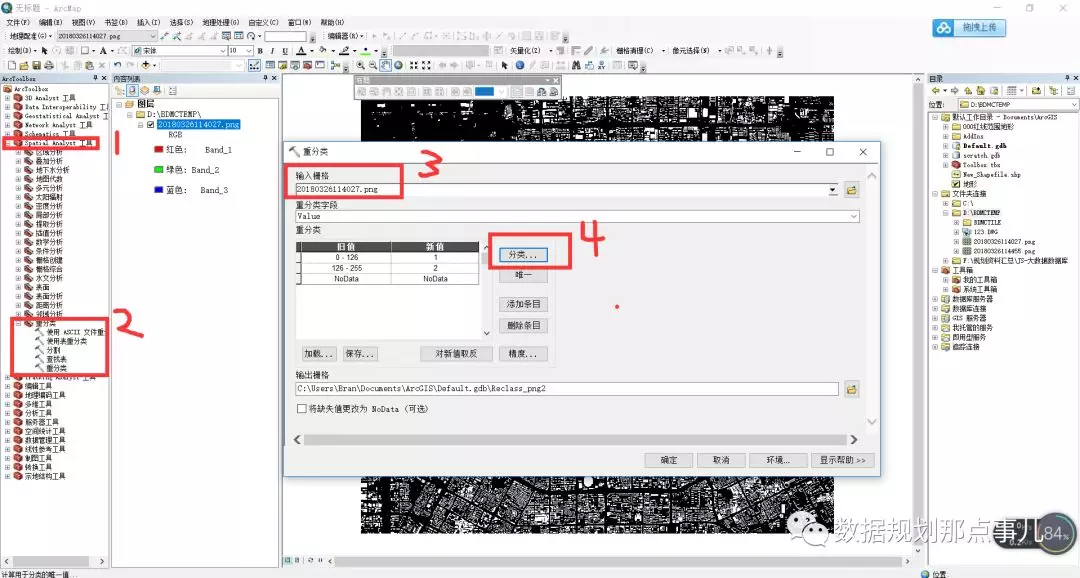Click the New map document icon

(x=12, y=65)
